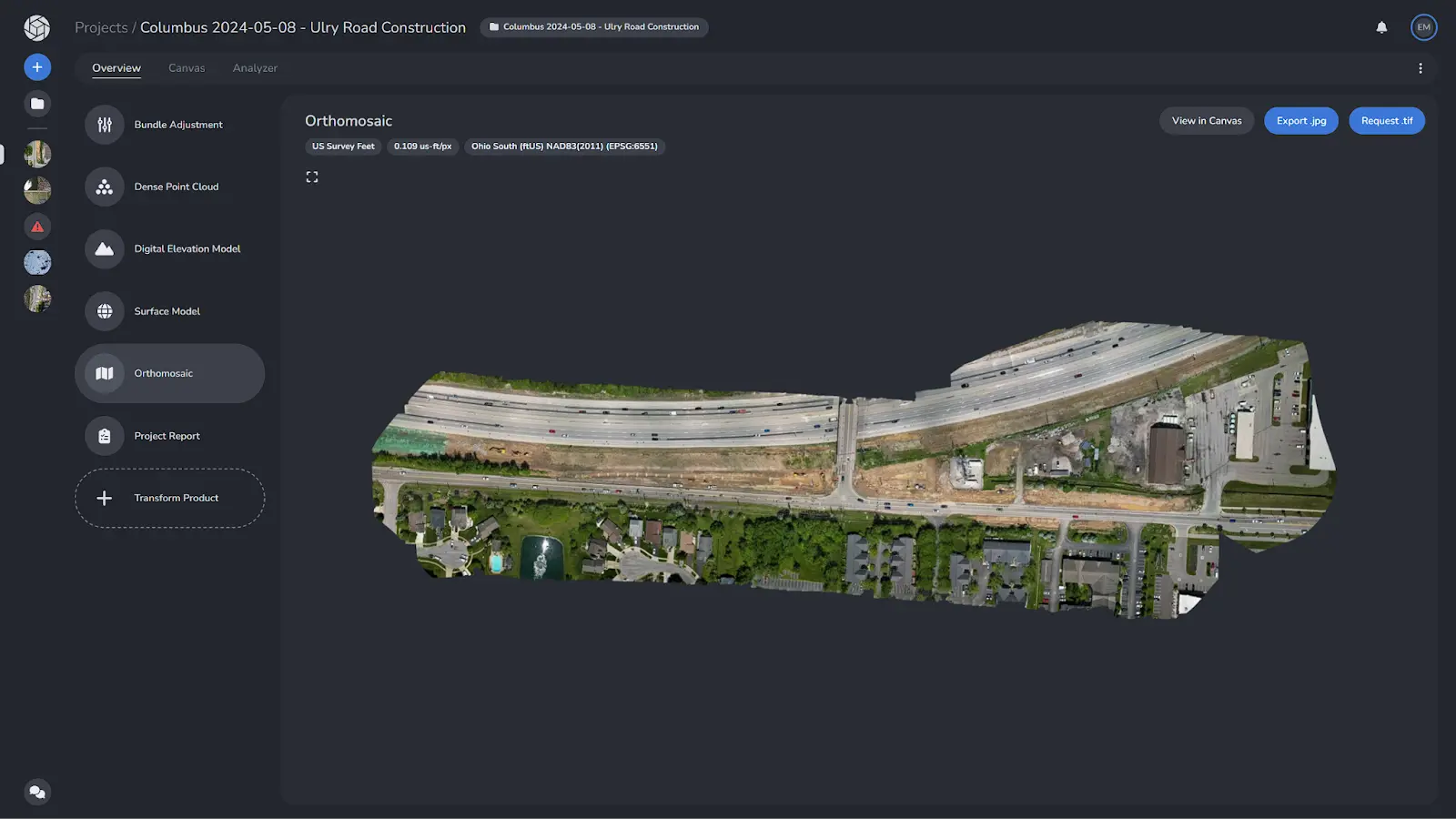Click the app logo in top-left corner
The width and height of the screenshot is (1456, 819).
coord(37,28)
